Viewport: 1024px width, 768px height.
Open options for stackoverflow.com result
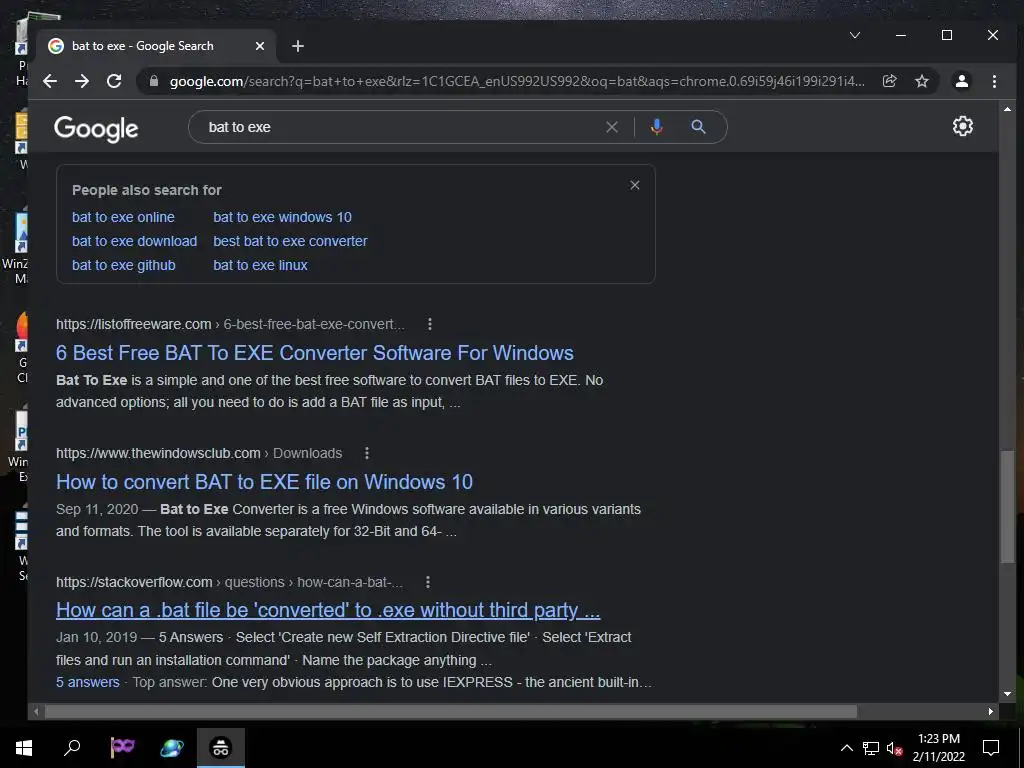click(x=428, y=582)
